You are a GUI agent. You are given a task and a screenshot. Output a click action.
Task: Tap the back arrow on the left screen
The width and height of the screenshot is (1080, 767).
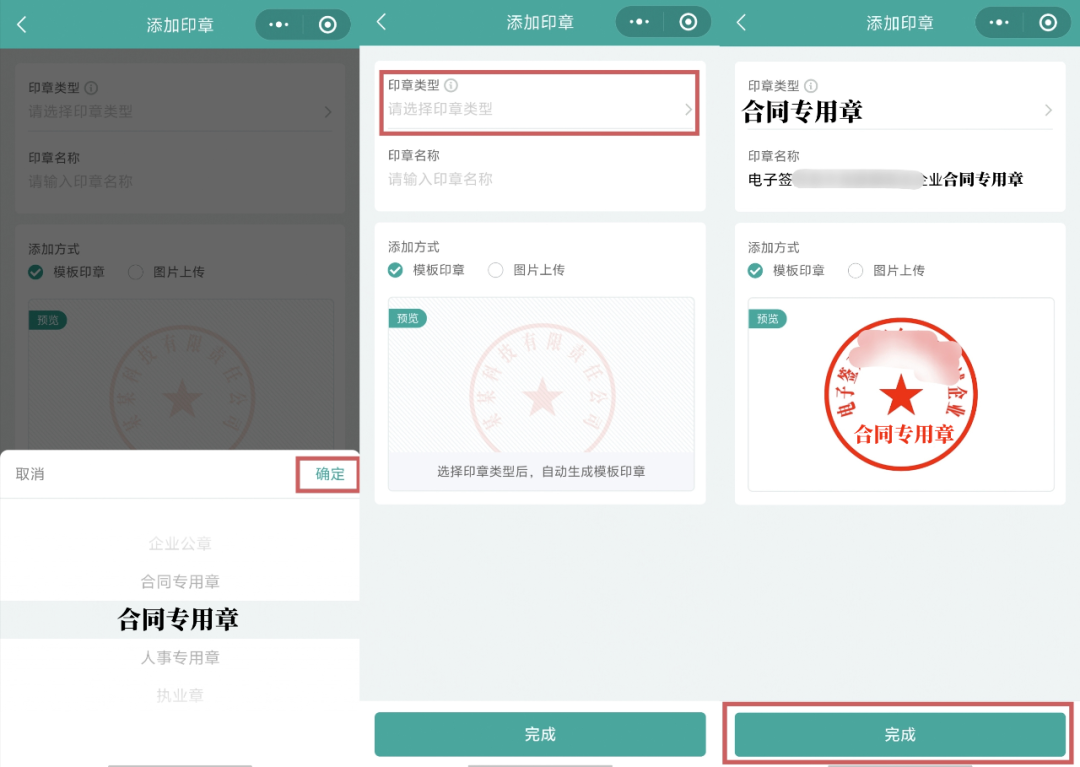tap(22, 23)
